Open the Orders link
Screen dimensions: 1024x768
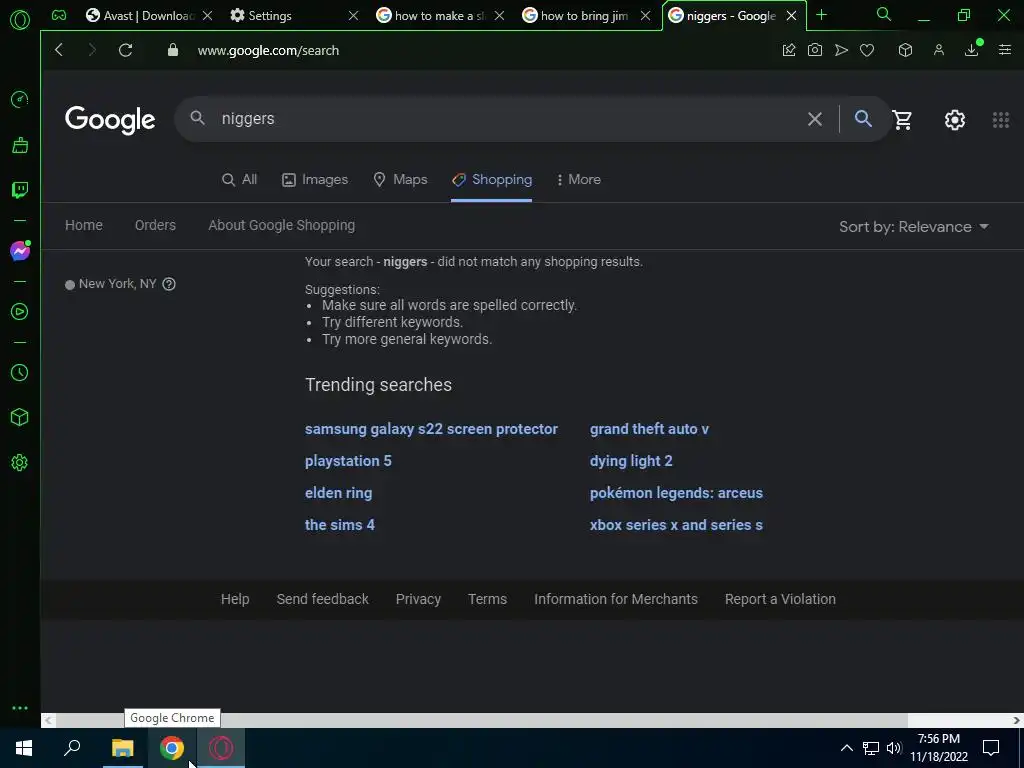click(155, 225)
